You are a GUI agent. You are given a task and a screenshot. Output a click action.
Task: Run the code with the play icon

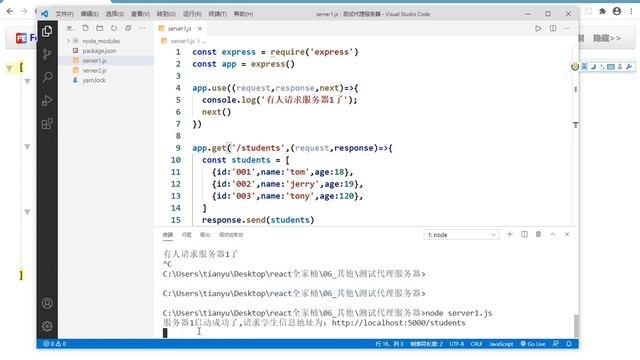(538, 29)
